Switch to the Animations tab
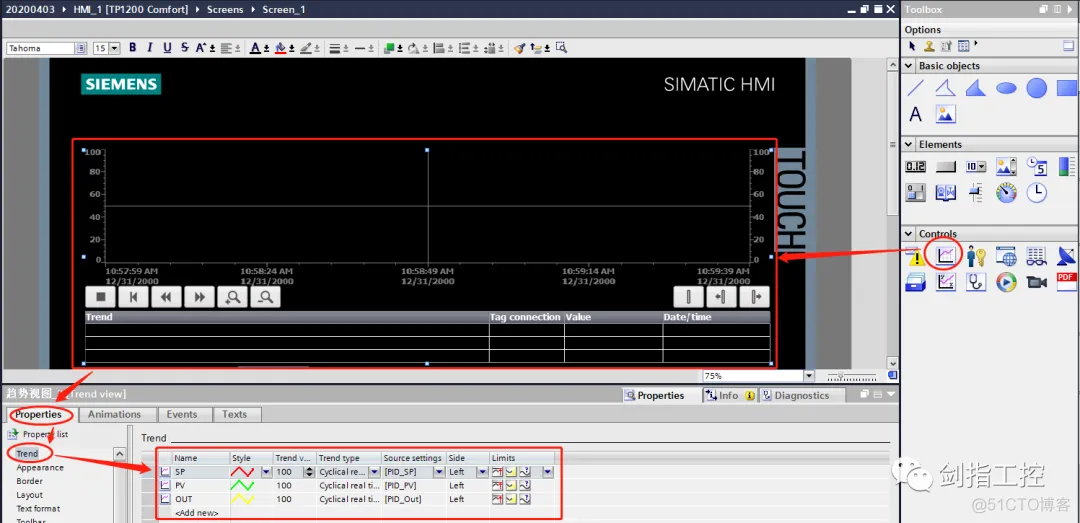Image resolution: width=1080 pixels, height=523 pixels. point(114,414)
